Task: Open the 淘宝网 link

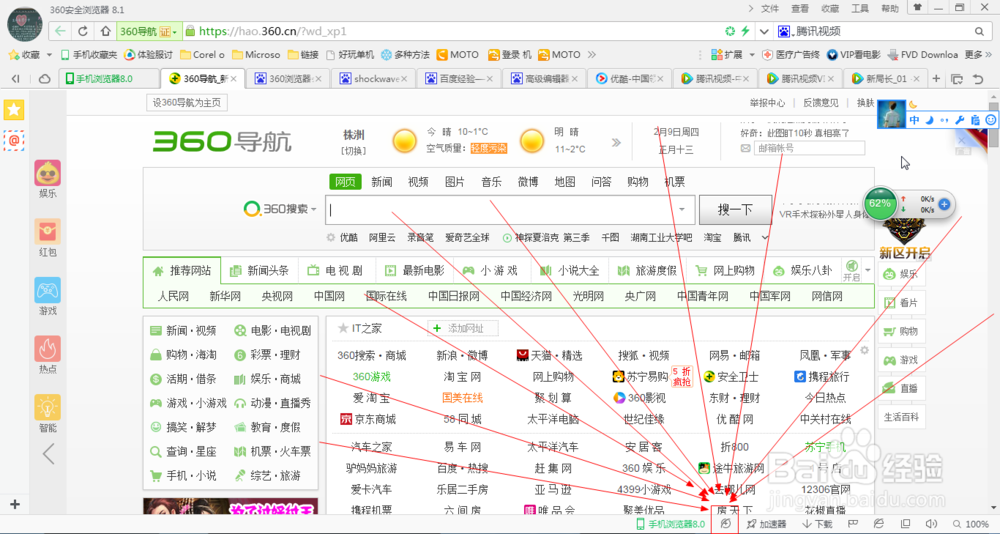Action: click(462, 377)
